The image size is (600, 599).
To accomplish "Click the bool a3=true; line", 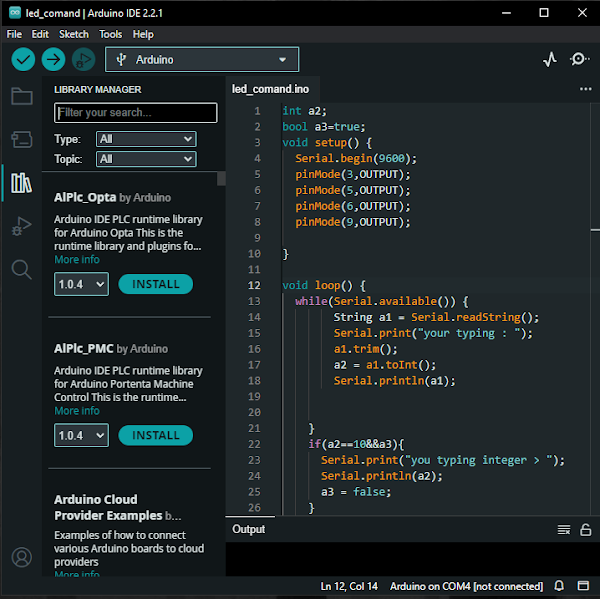I will click(x=324, y=127).
